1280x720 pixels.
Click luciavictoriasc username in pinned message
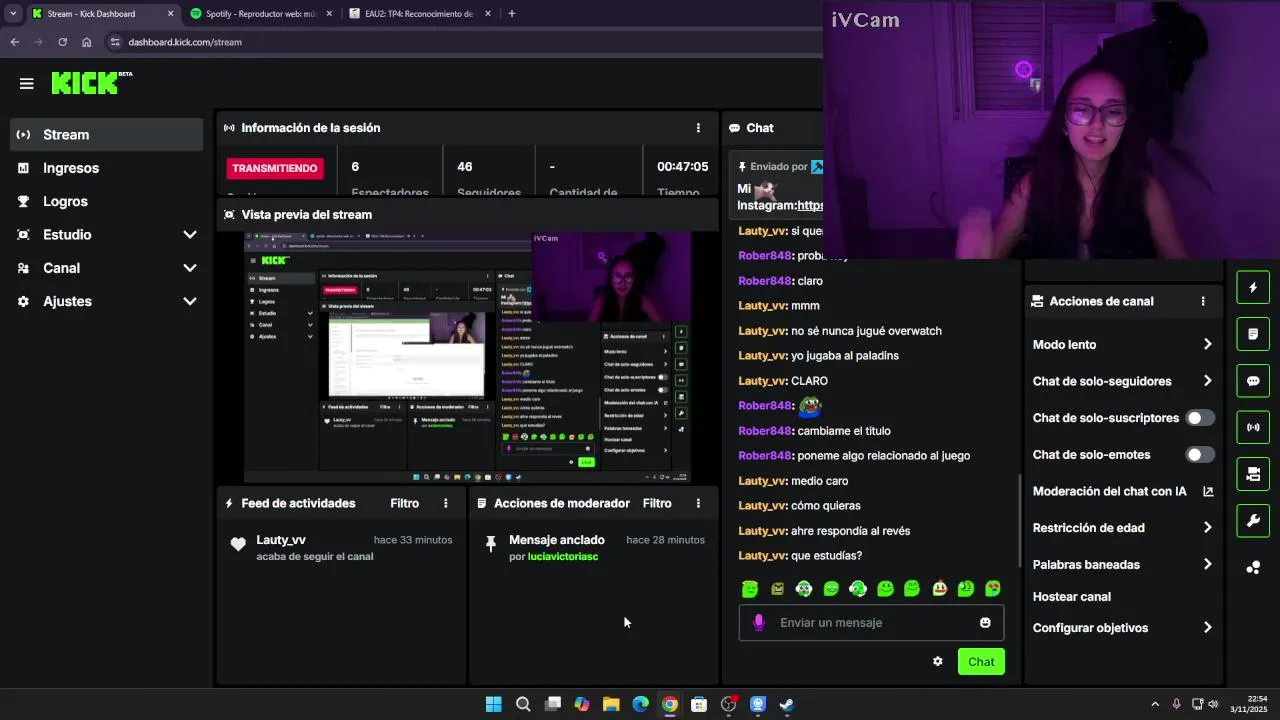pyautogui.click(x=563, y=556)
